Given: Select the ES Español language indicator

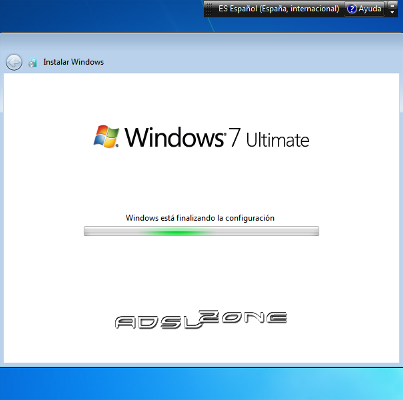Looking at the screenshot, I should [279, 9].
